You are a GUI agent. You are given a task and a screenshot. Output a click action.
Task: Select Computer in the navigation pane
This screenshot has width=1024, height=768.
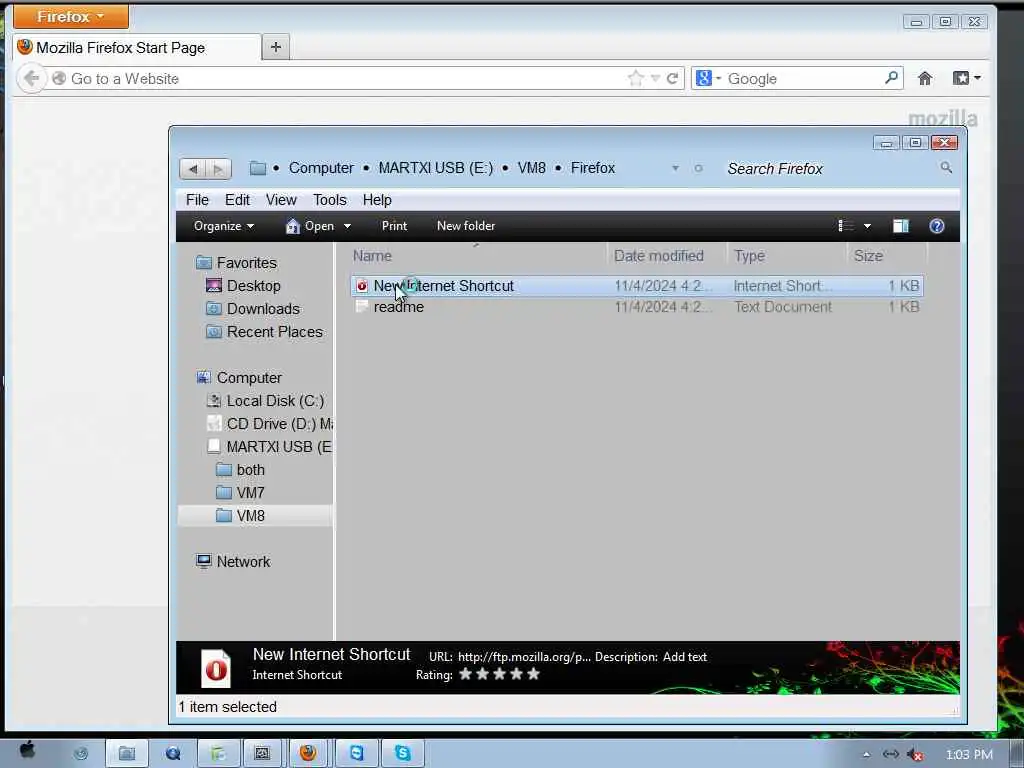(x=239, y=378)
